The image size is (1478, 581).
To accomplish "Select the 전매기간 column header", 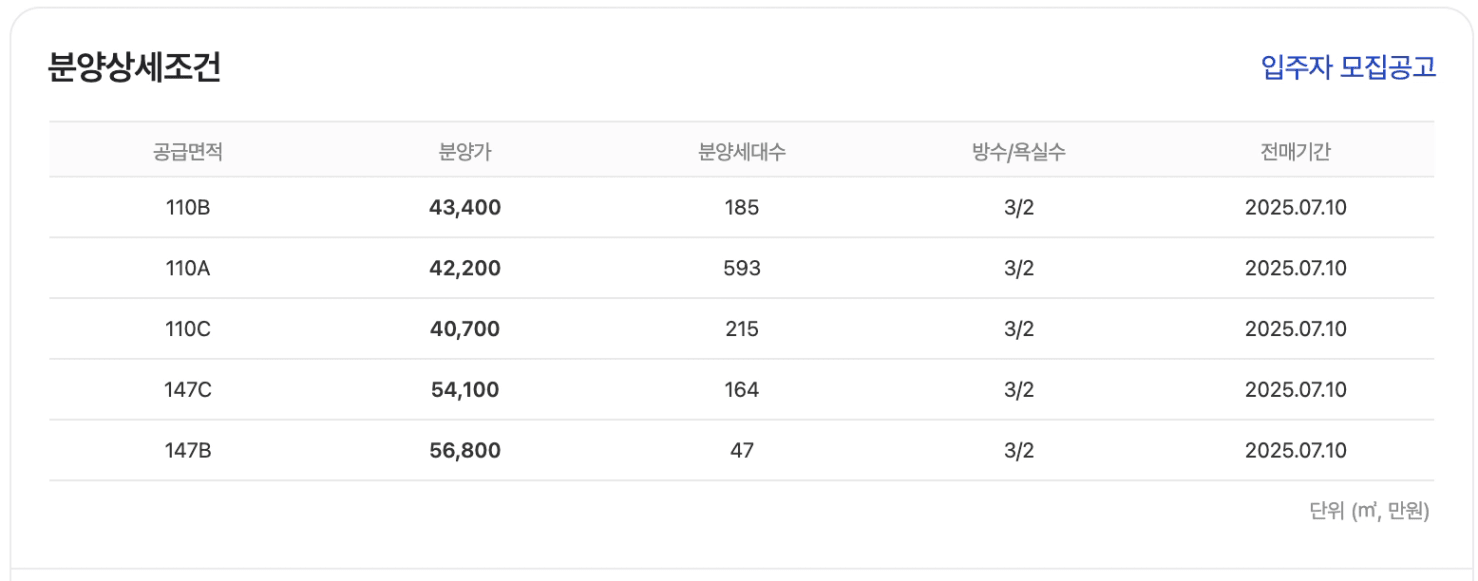I will [1295, 152].
